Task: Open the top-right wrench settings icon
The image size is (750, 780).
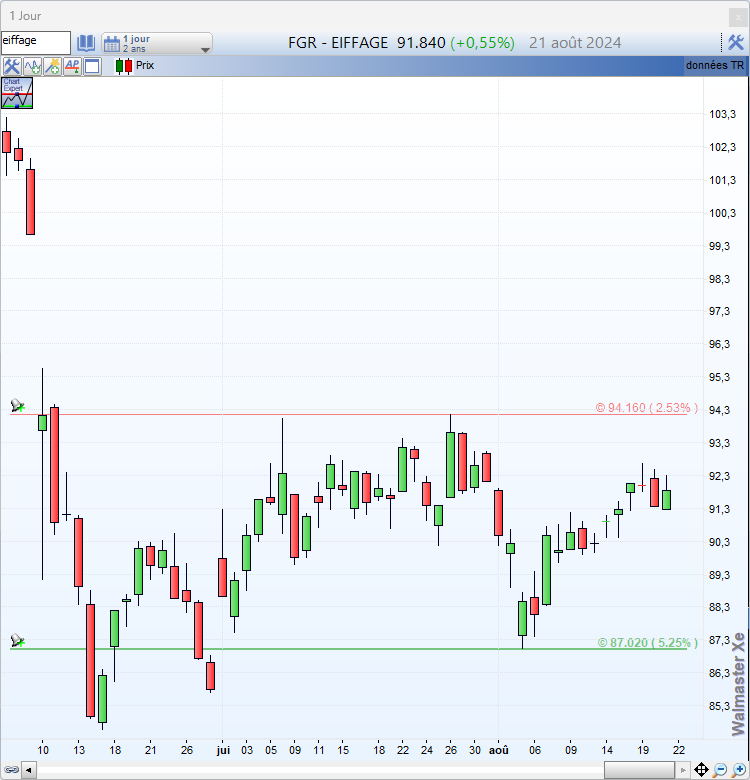Action: click(x=736, y=43)
